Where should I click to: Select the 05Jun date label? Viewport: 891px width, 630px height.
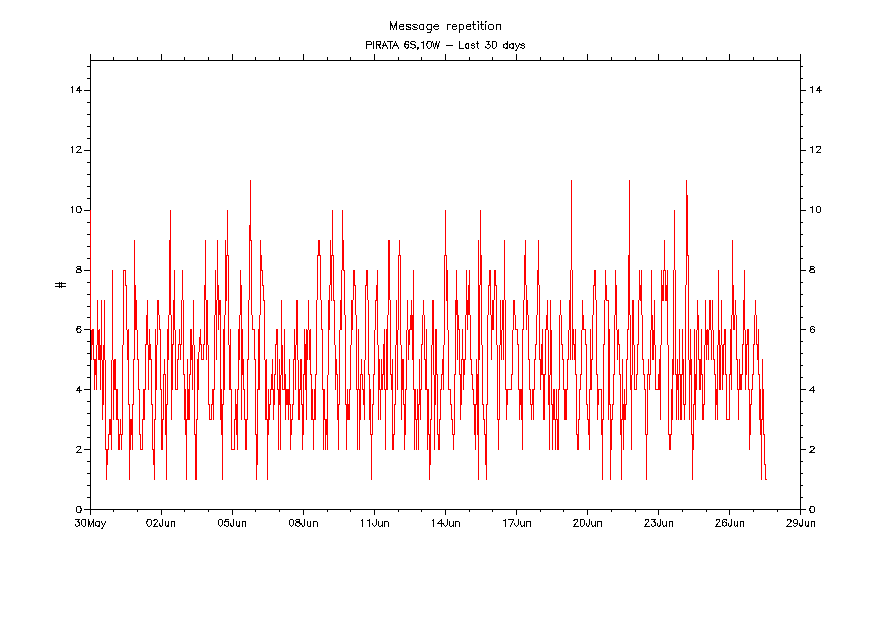[x=232, y=522]
